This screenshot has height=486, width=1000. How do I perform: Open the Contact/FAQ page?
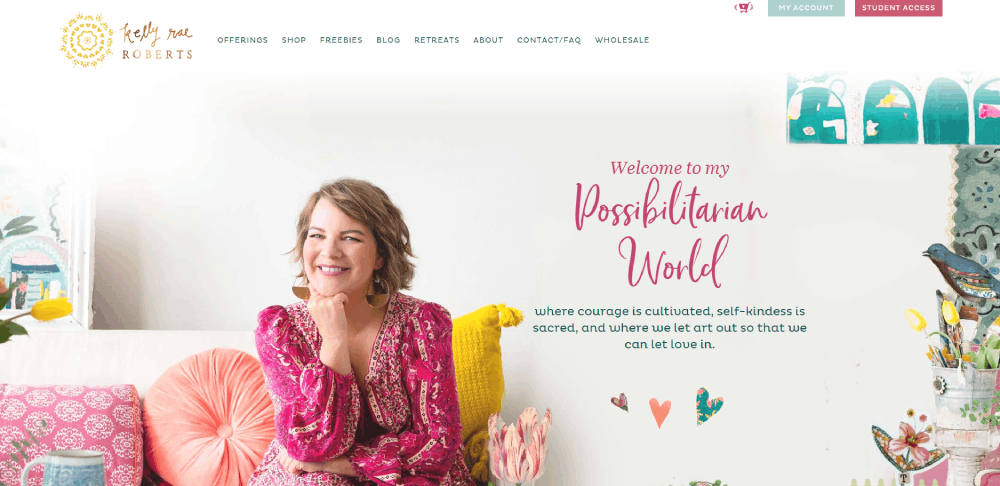pyautogui.click(x=549, y=40)
